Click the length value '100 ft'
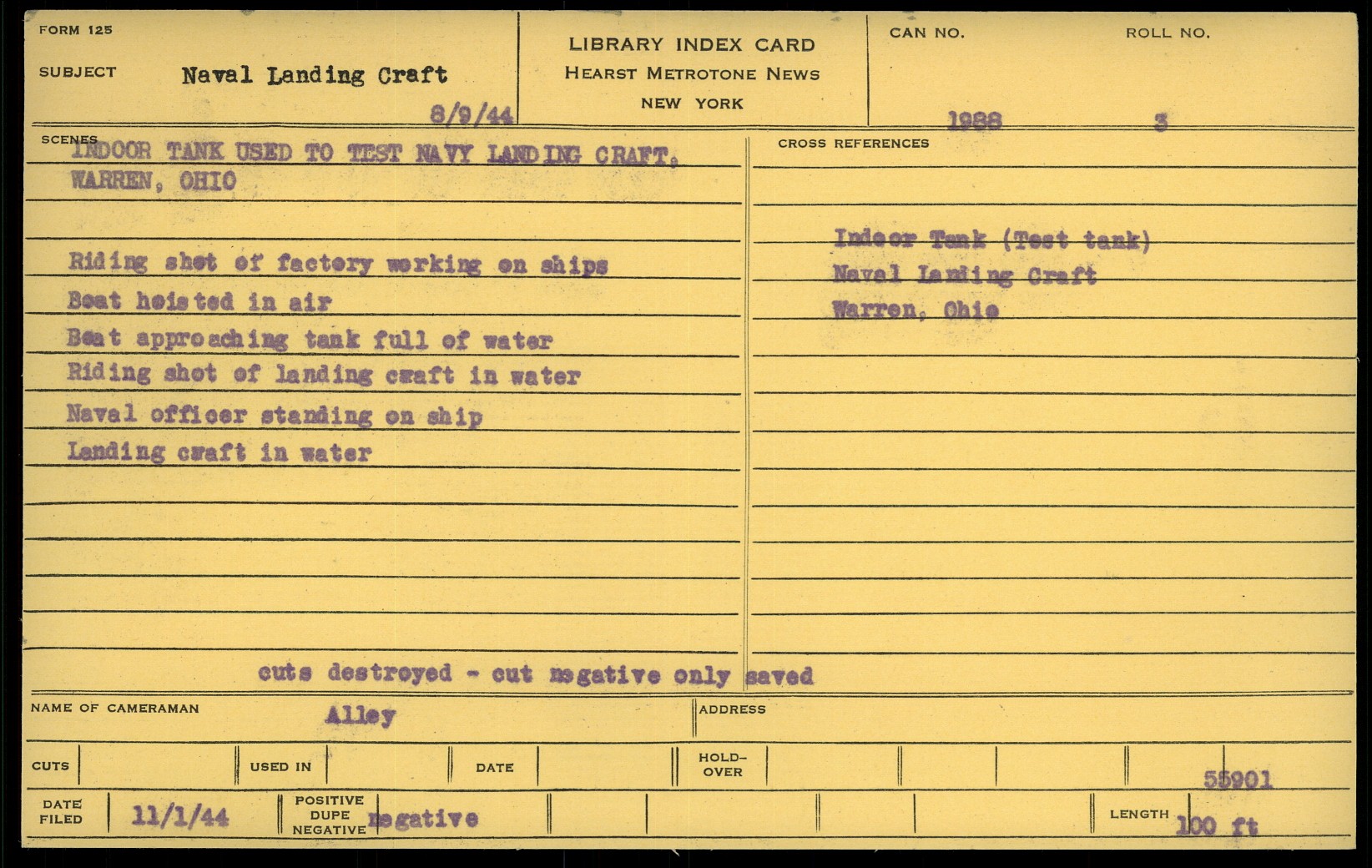This screenshot has width=1372, height=868. click(x=1216, y=826)
